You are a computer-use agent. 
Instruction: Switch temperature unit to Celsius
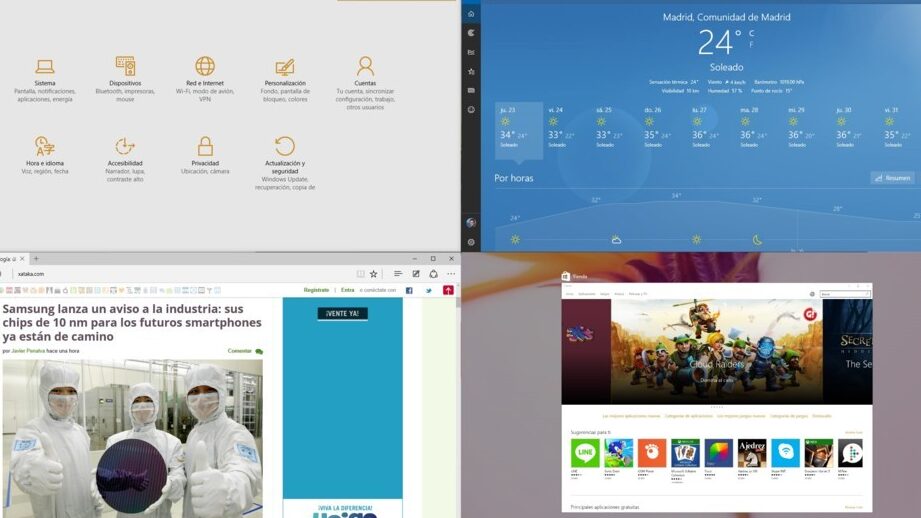pos(752,33)
